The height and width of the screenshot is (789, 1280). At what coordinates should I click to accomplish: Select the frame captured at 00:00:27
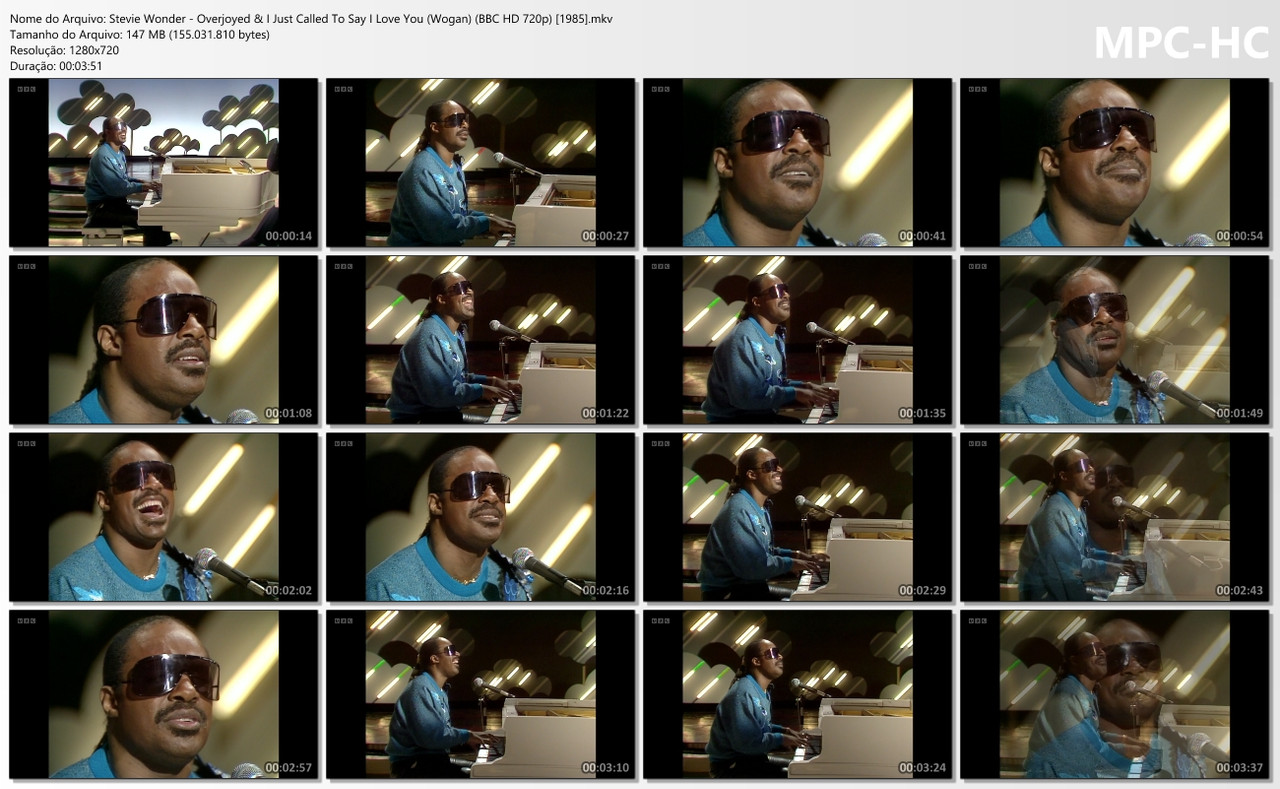(479, 162)
